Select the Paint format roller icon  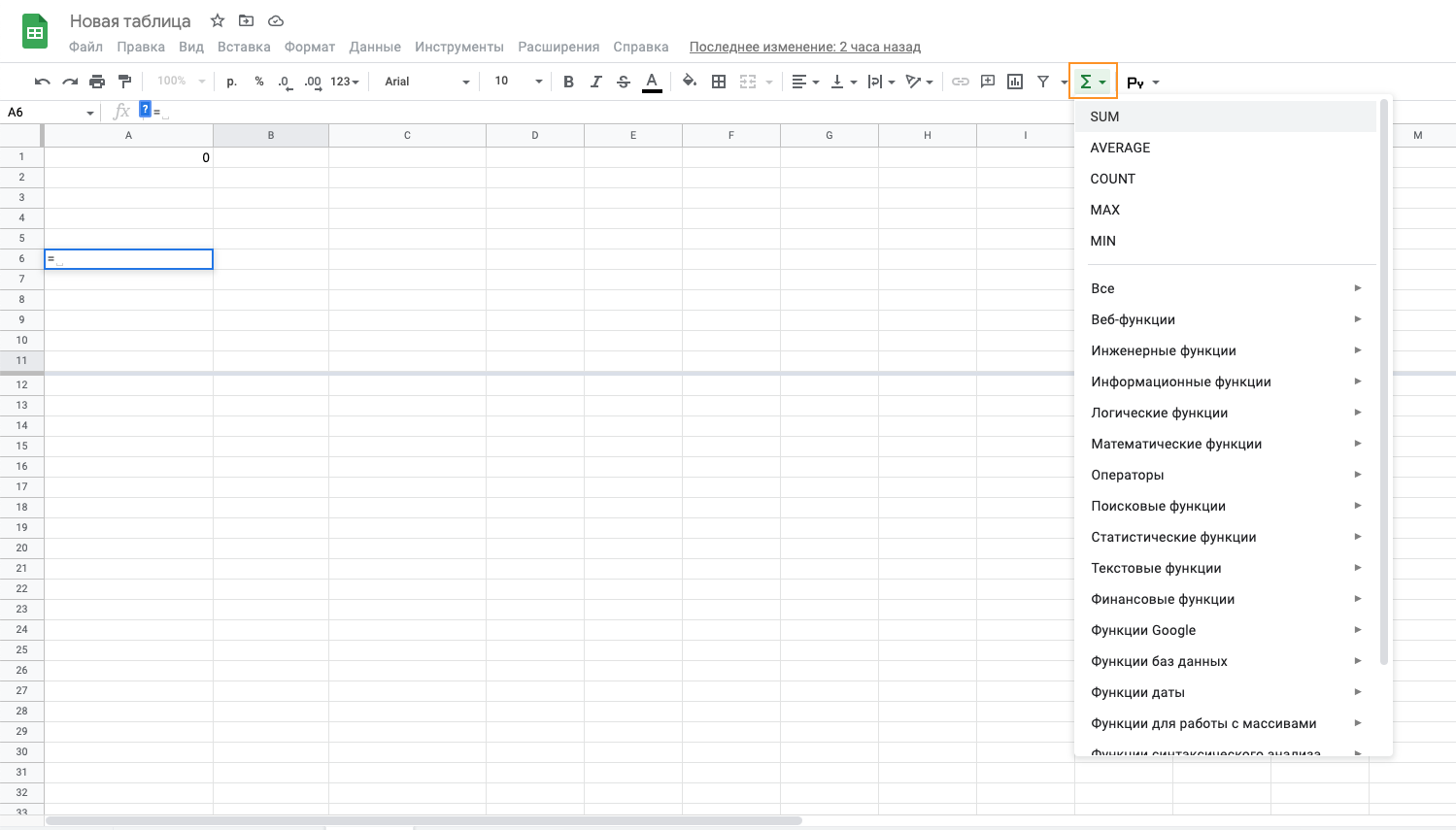pyautogui.click(x=124, y=82)
